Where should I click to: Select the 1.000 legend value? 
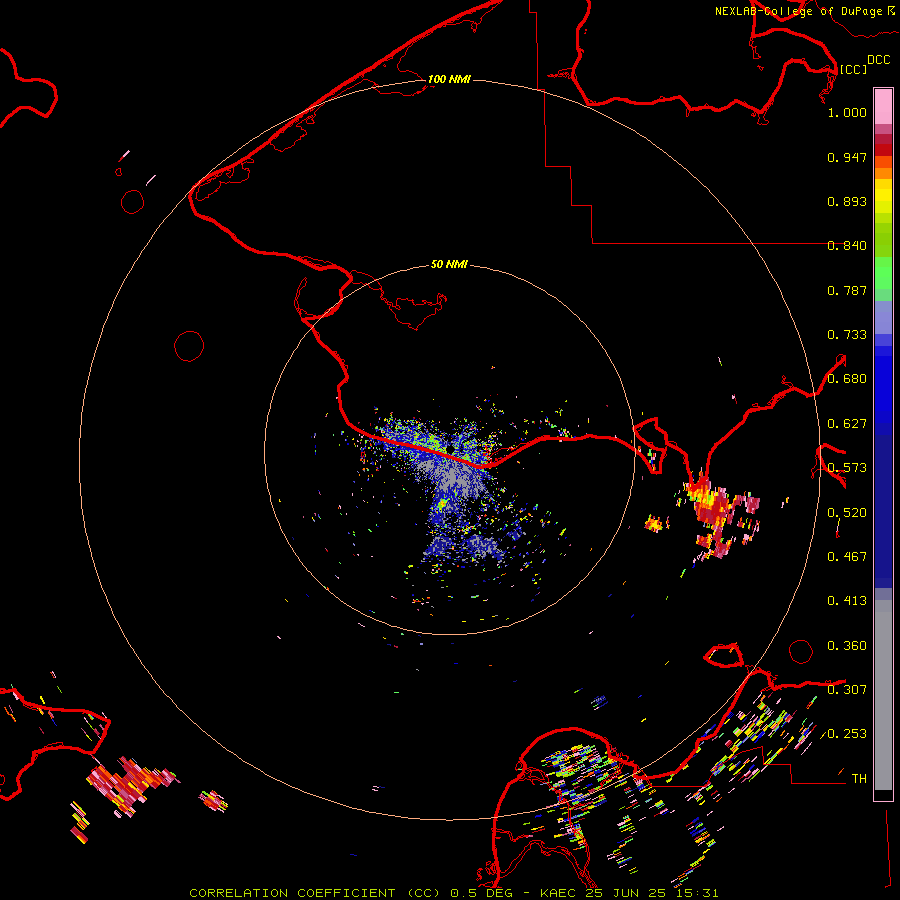click(847, 112)
